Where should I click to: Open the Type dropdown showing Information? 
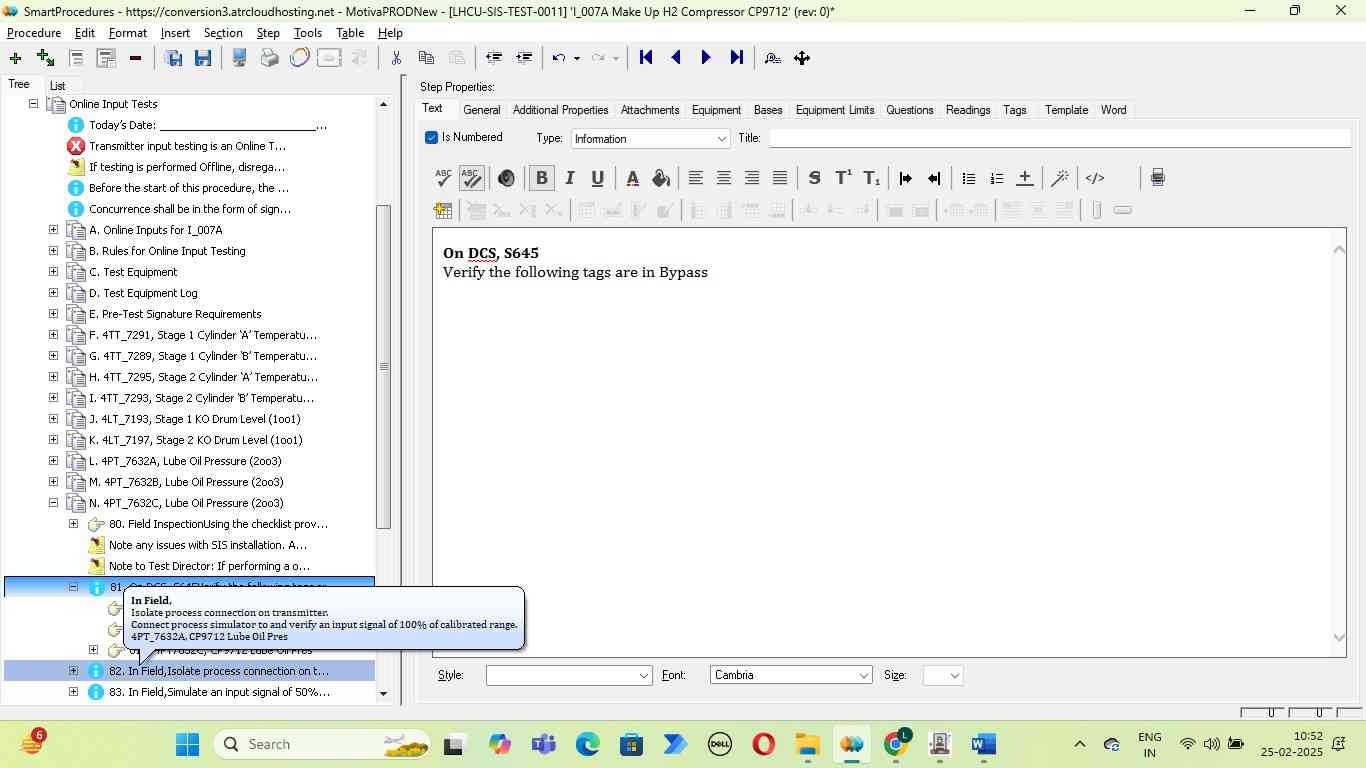(x=650, y=138)
